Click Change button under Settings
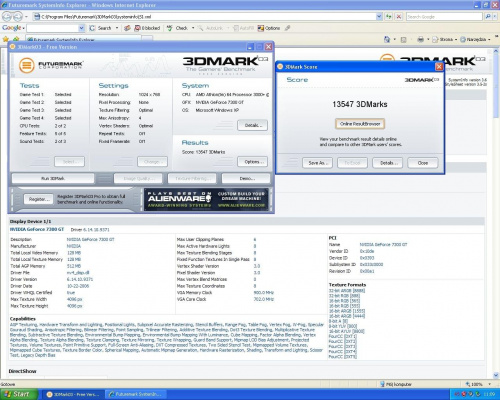The image size is (500, 400). click(152, 162)
